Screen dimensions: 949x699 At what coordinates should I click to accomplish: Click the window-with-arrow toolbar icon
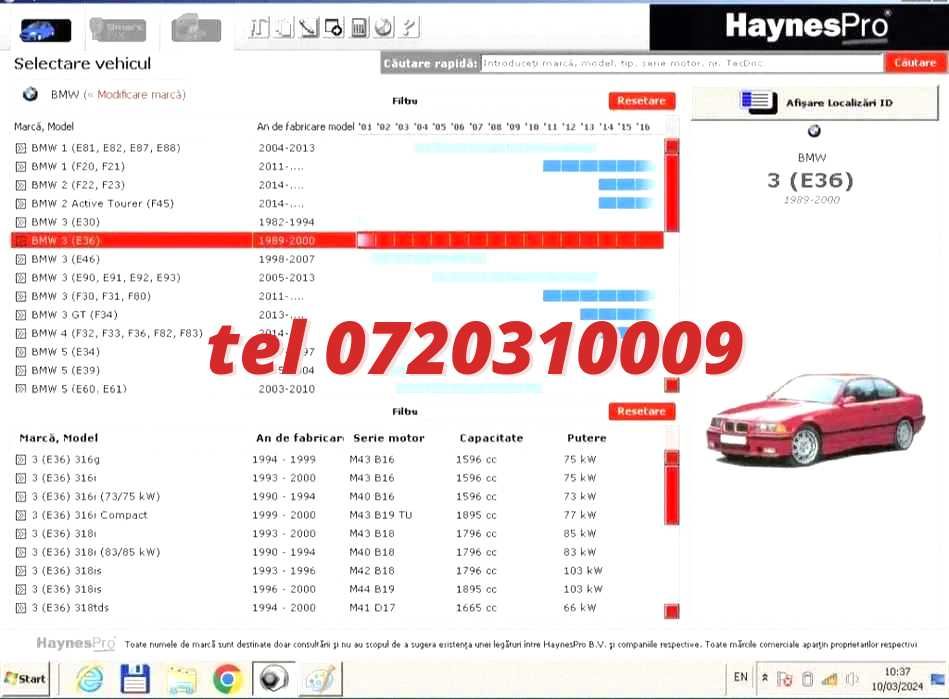tap(334, 28)
